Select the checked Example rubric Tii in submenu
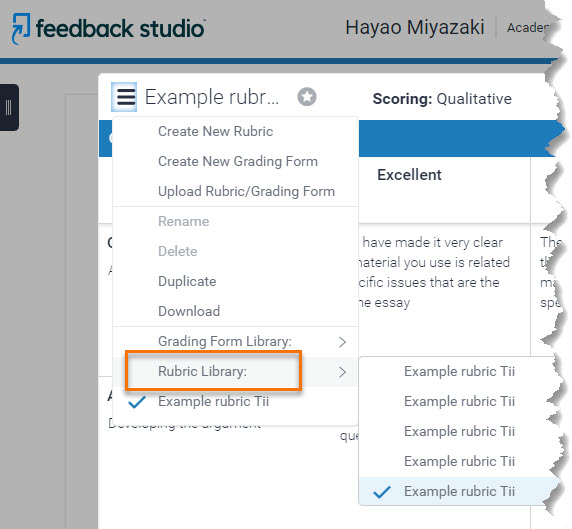This screenshot has width=572, height=529. (459, 491)
